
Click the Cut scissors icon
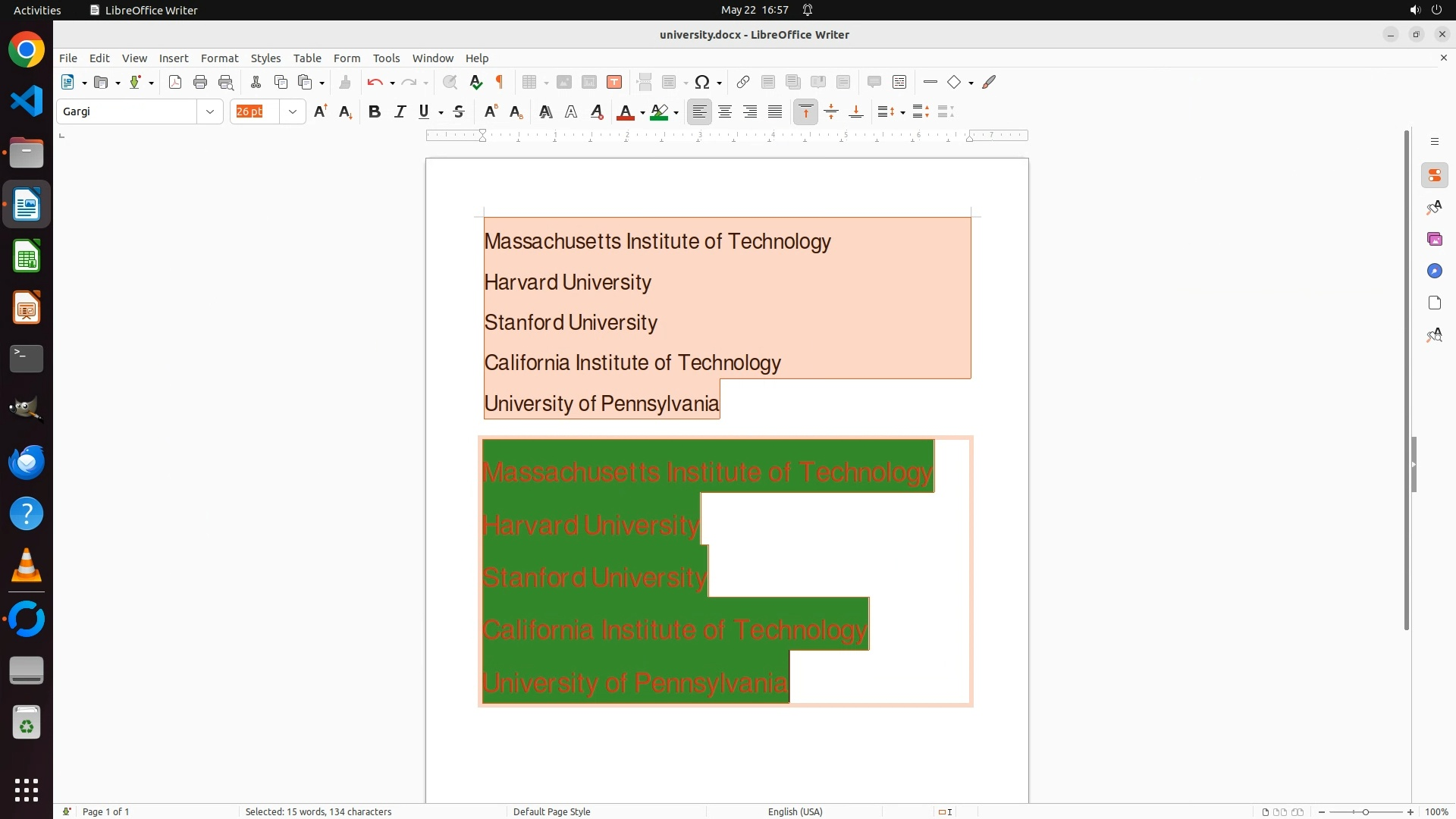point(256,82)
